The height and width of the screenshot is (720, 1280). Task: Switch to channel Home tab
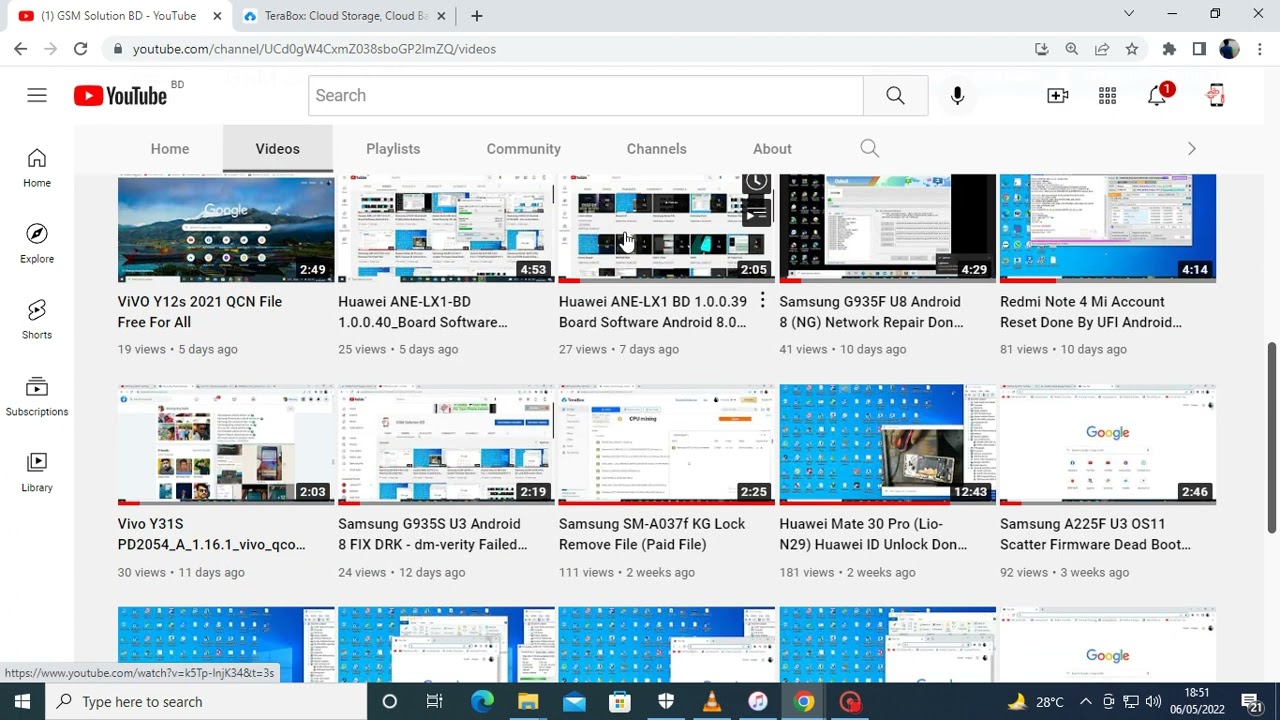(x=170, y=148)
